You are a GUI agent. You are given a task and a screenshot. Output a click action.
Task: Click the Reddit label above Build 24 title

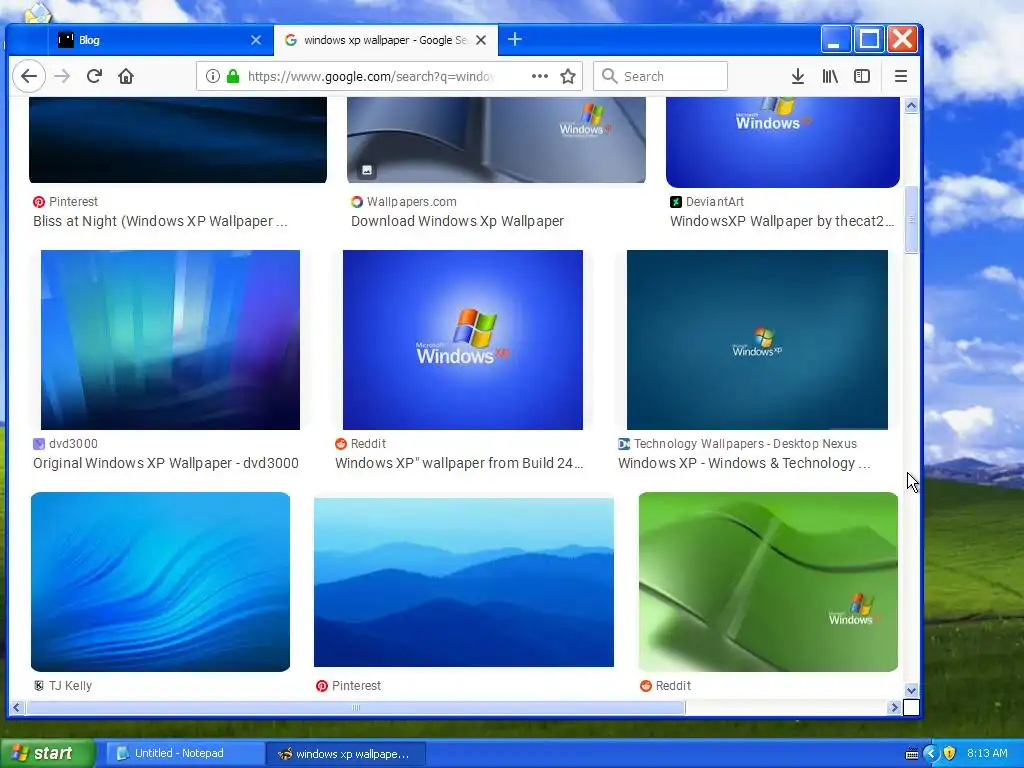pos(368,444)
